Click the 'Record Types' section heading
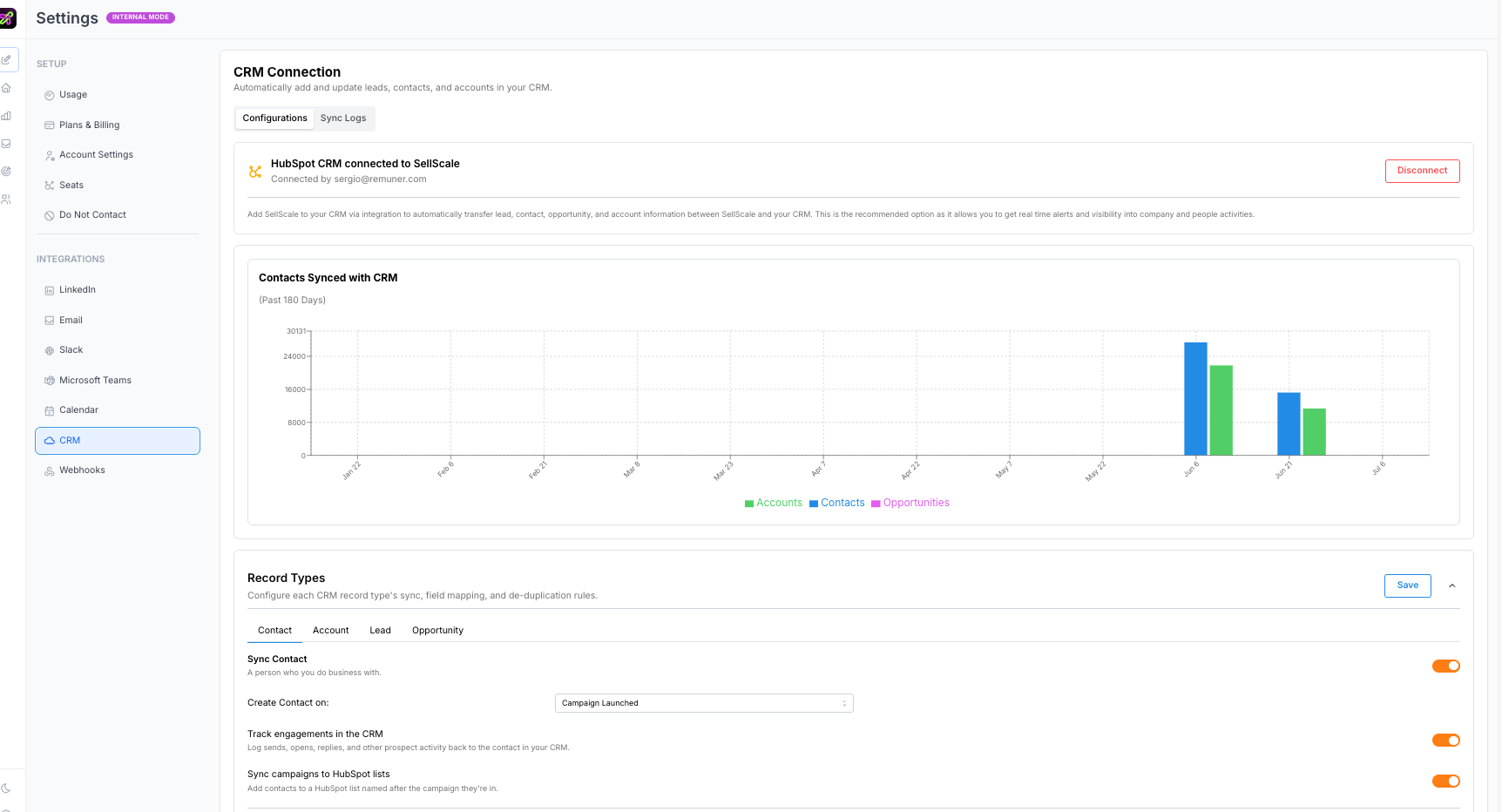This screenshot has height=812, width=1502. click(286, 579)
